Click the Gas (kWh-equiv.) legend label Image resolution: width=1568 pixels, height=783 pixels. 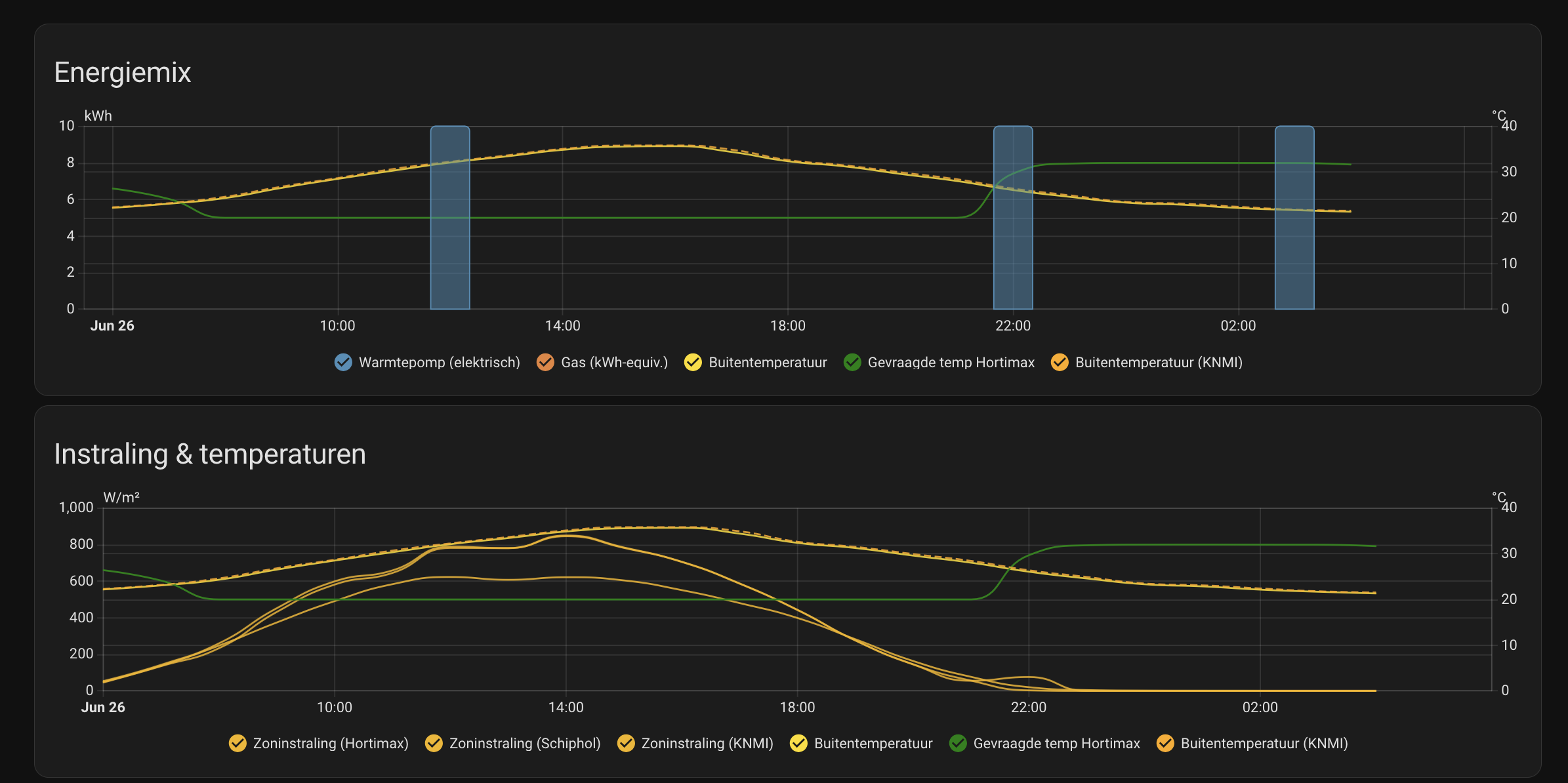tap(614, 362)
